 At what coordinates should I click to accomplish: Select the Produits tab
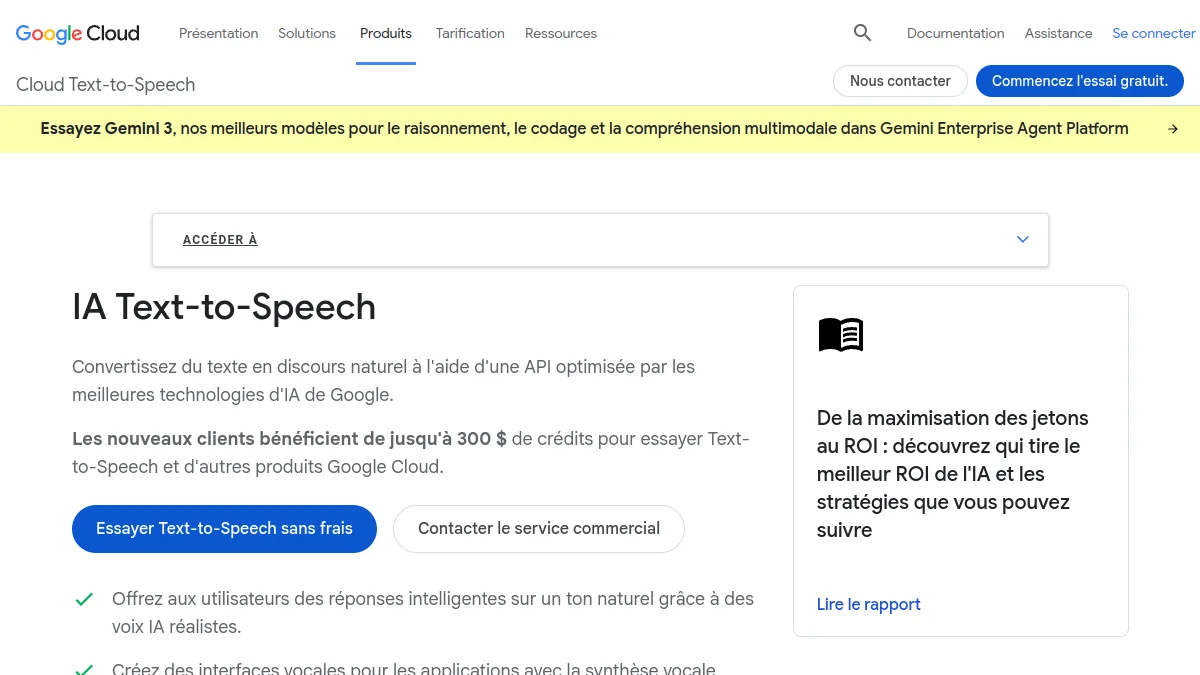[x=386, y=33]
